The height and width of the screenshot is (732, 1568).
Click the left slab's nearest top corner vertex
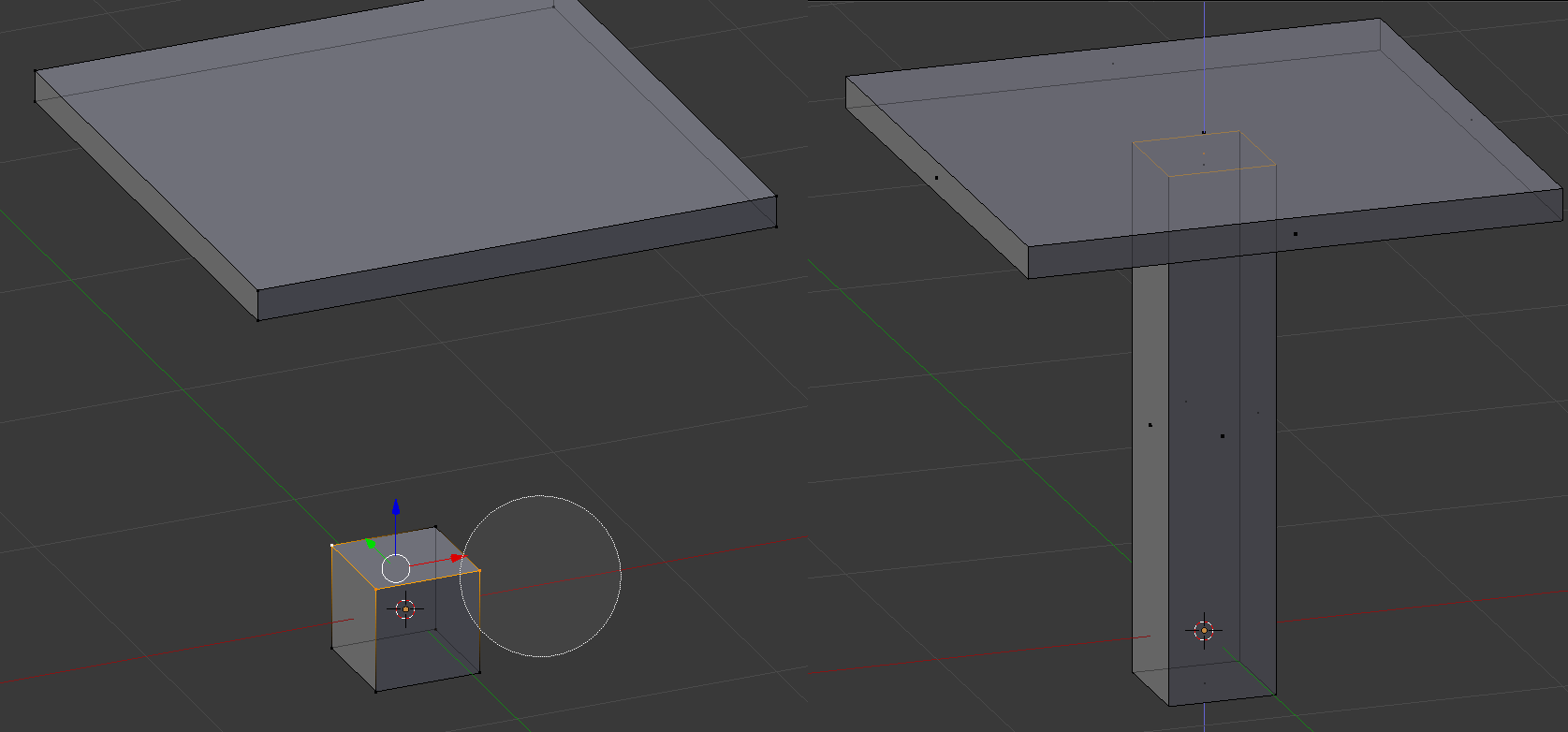258,289
